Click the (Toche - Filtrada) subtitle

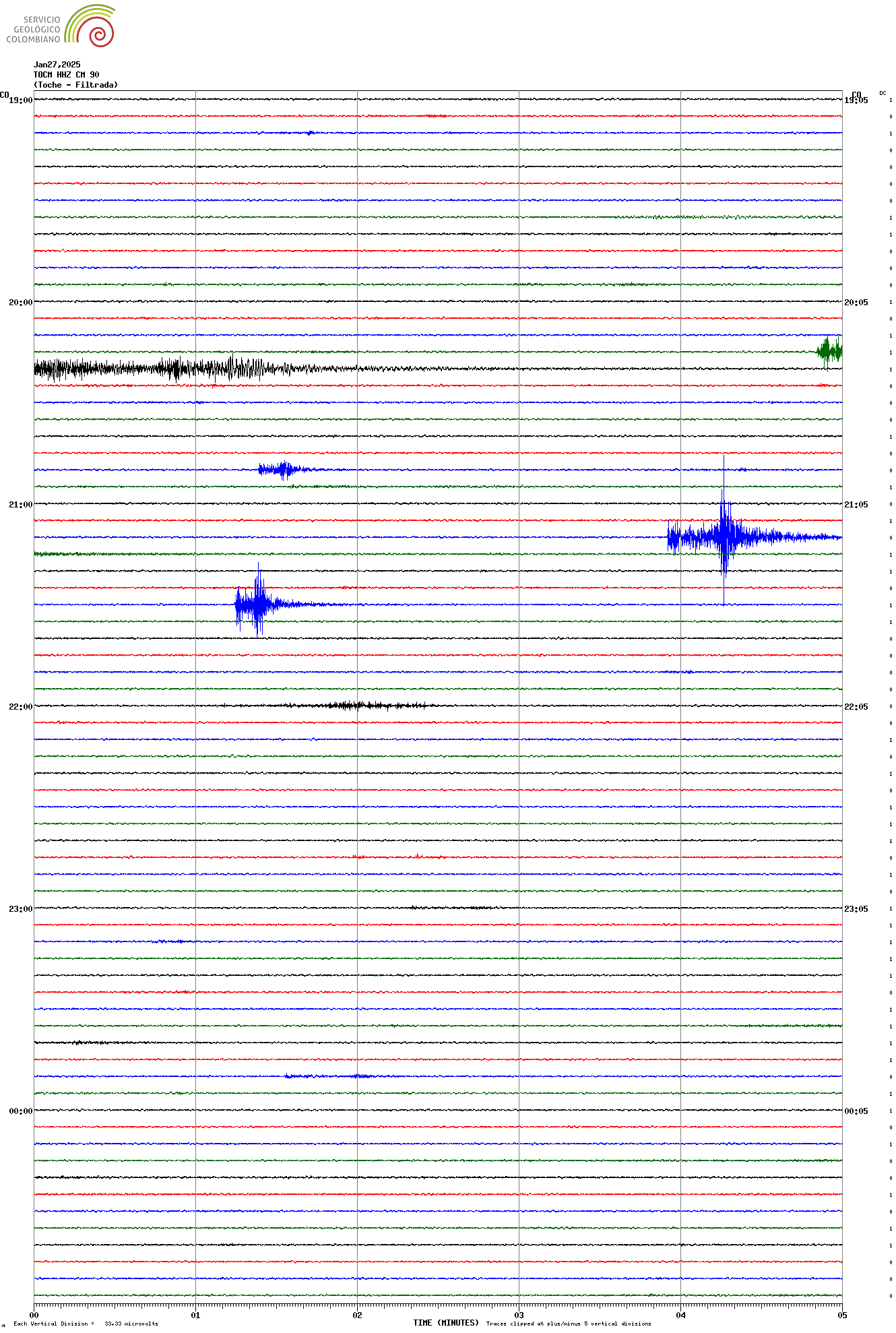click(75, 85)
